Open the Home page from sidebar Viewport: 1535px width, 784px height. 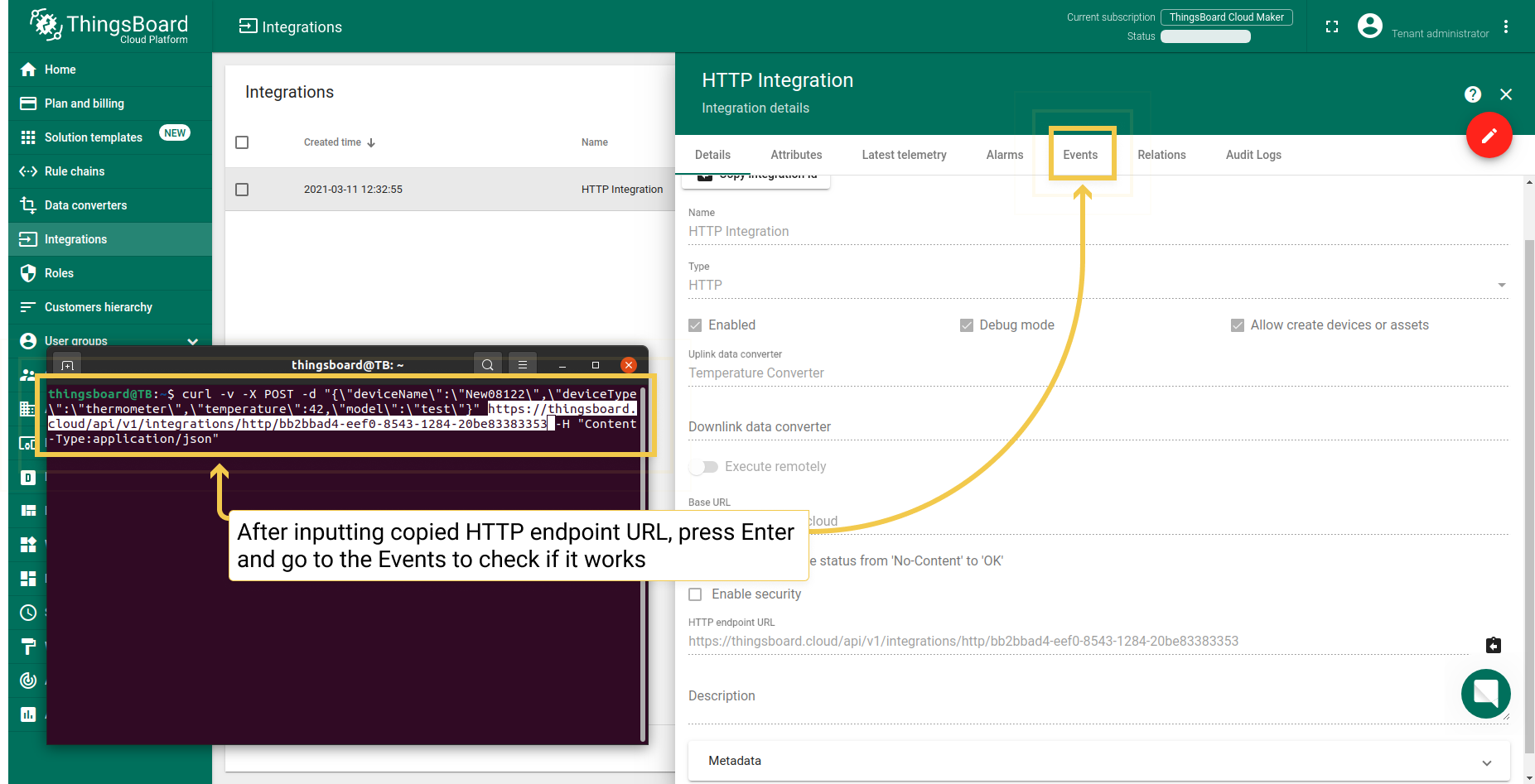pyautogui.click(x=110, y=70)
